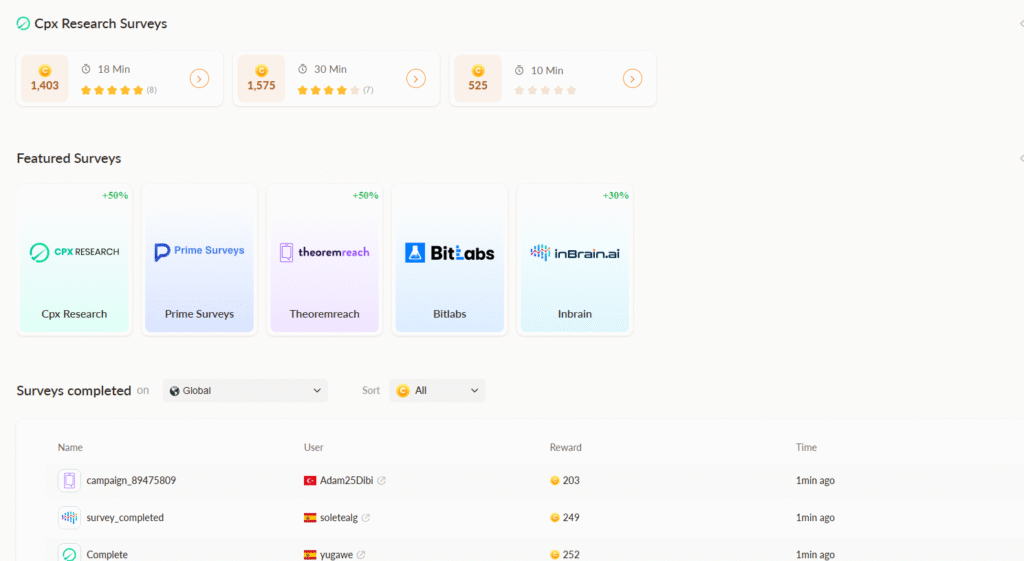
Task: Click the inBrain.ai logo
Action: 575,253
